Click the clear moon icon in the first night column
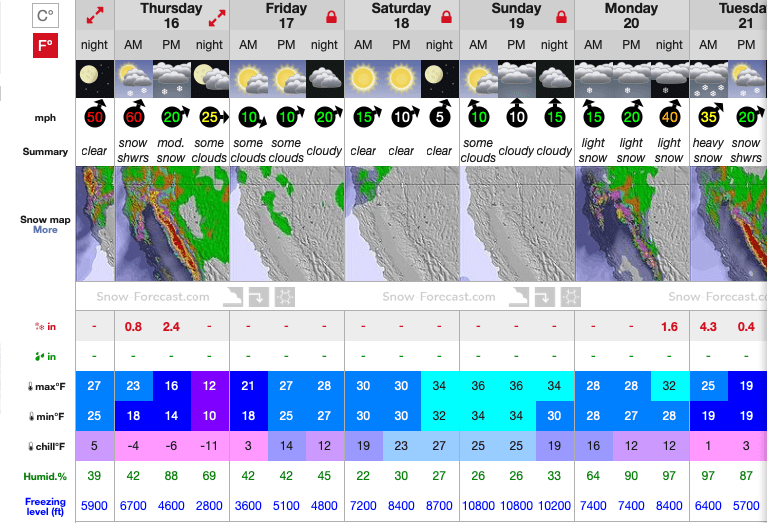 [x=95, y=79]
